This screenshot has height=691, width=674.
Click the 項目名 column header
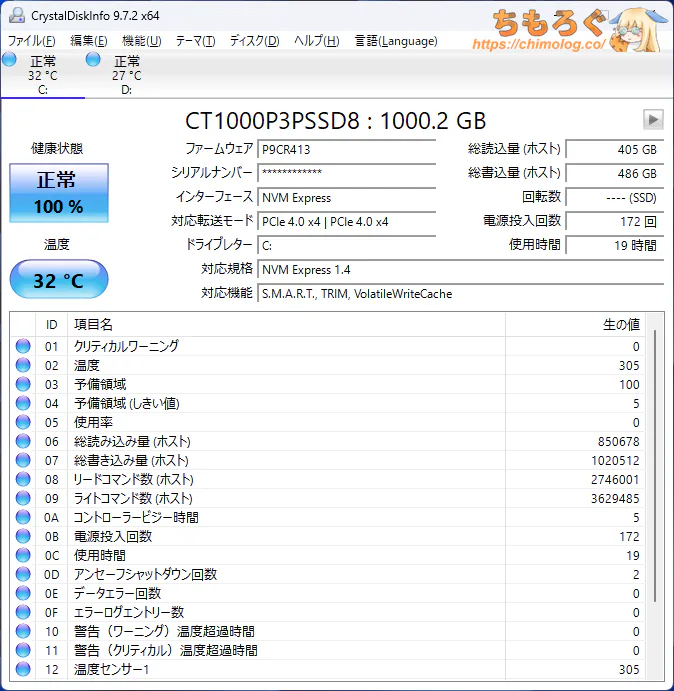click(285, 324)
